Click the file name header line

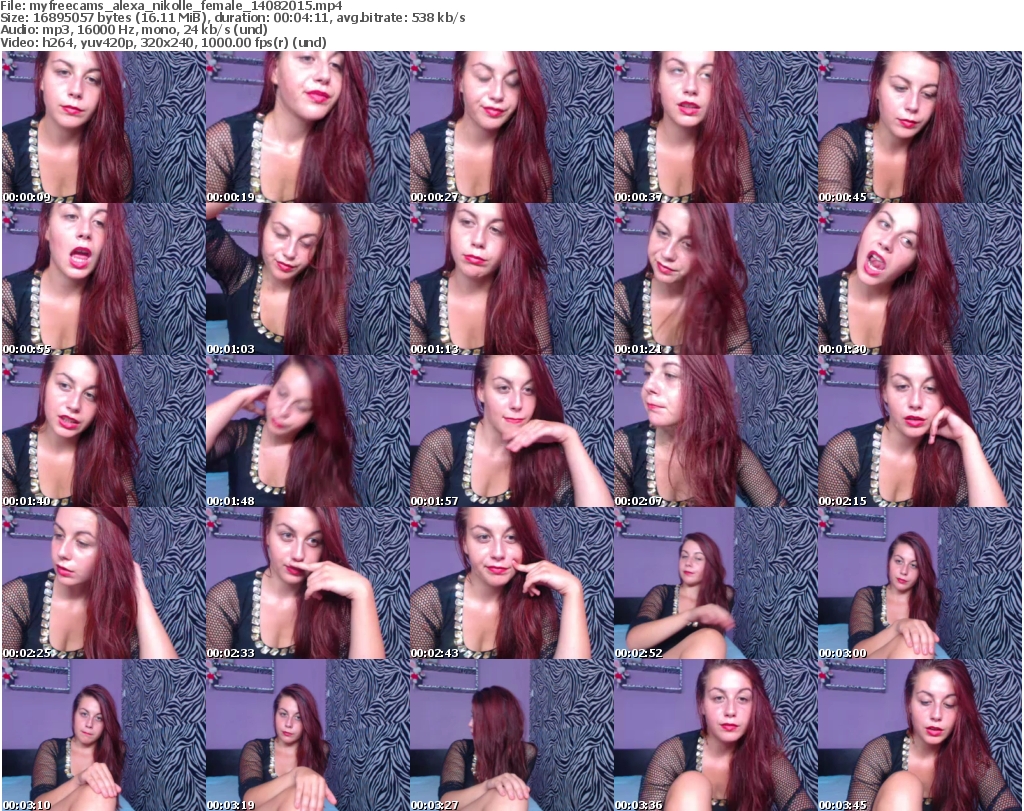171,6
